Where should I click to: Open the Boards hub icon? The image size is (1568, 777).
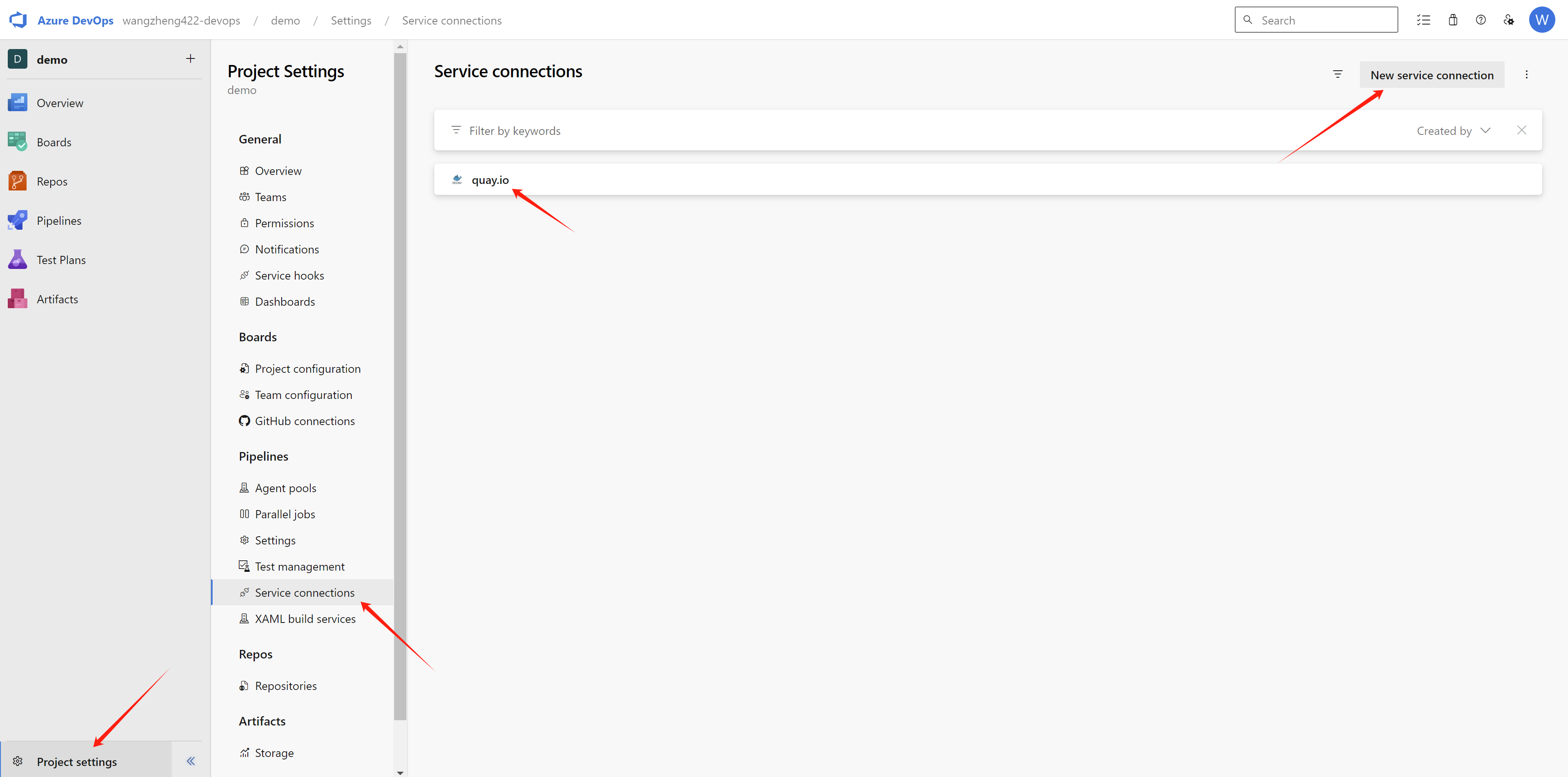coord(17,142)
